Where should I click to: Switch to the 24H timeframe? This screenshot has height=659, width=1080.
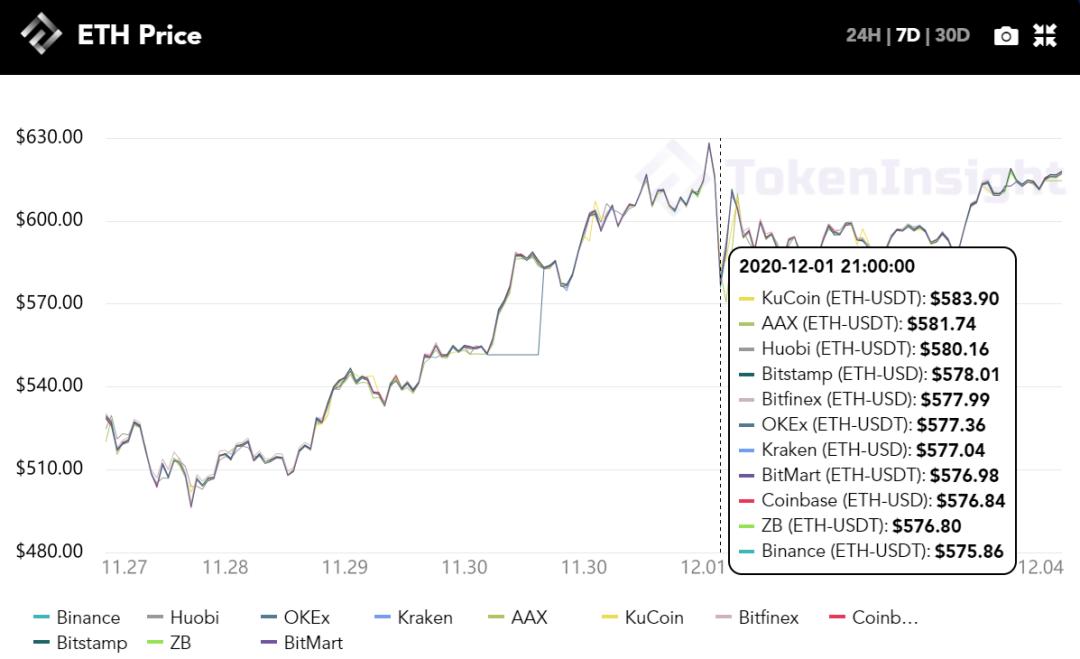(863, 36)
